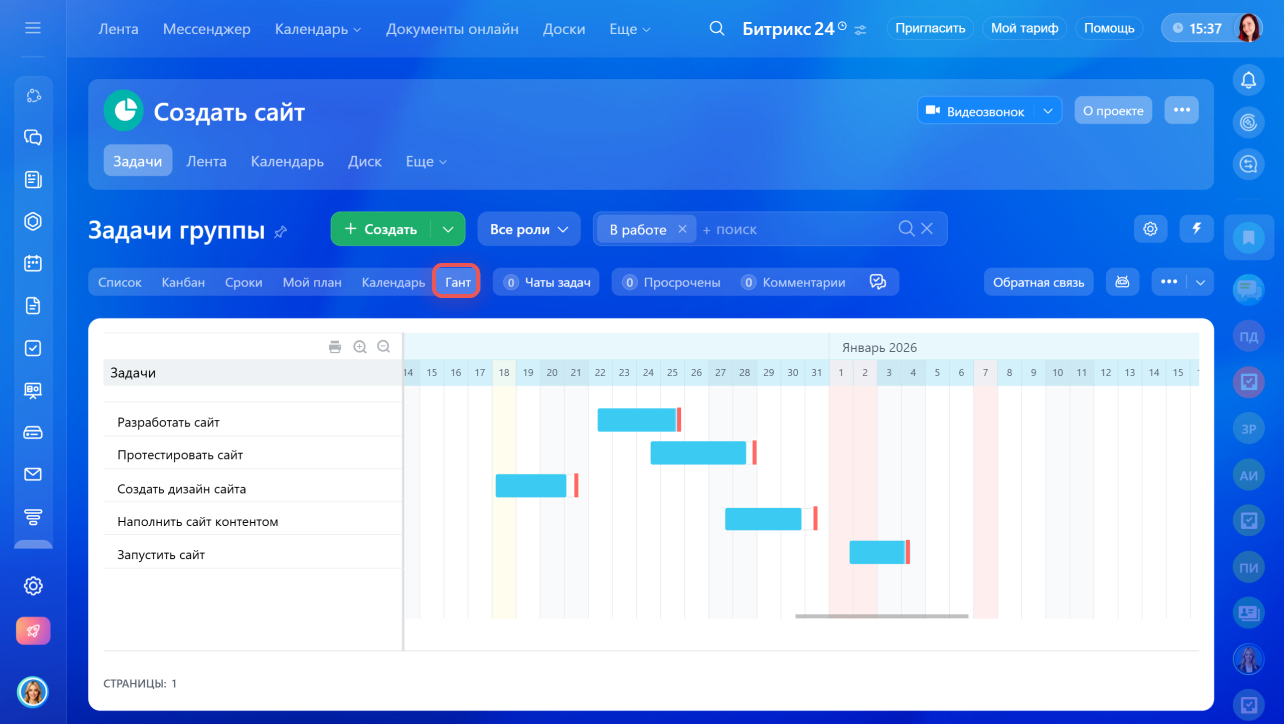Image resolution: width=1284 pixels, height=724 pixels.
Task: Zoom out the Gantt chart
Action: [384, 347]
